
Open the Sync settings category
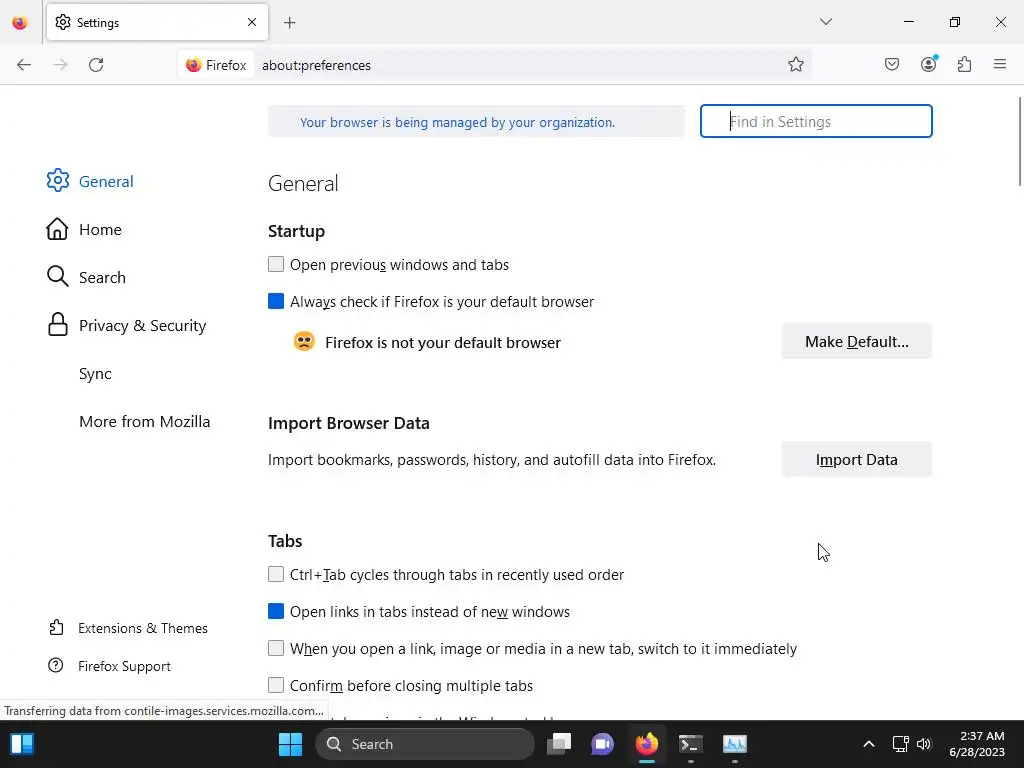[x=95, y=374]
